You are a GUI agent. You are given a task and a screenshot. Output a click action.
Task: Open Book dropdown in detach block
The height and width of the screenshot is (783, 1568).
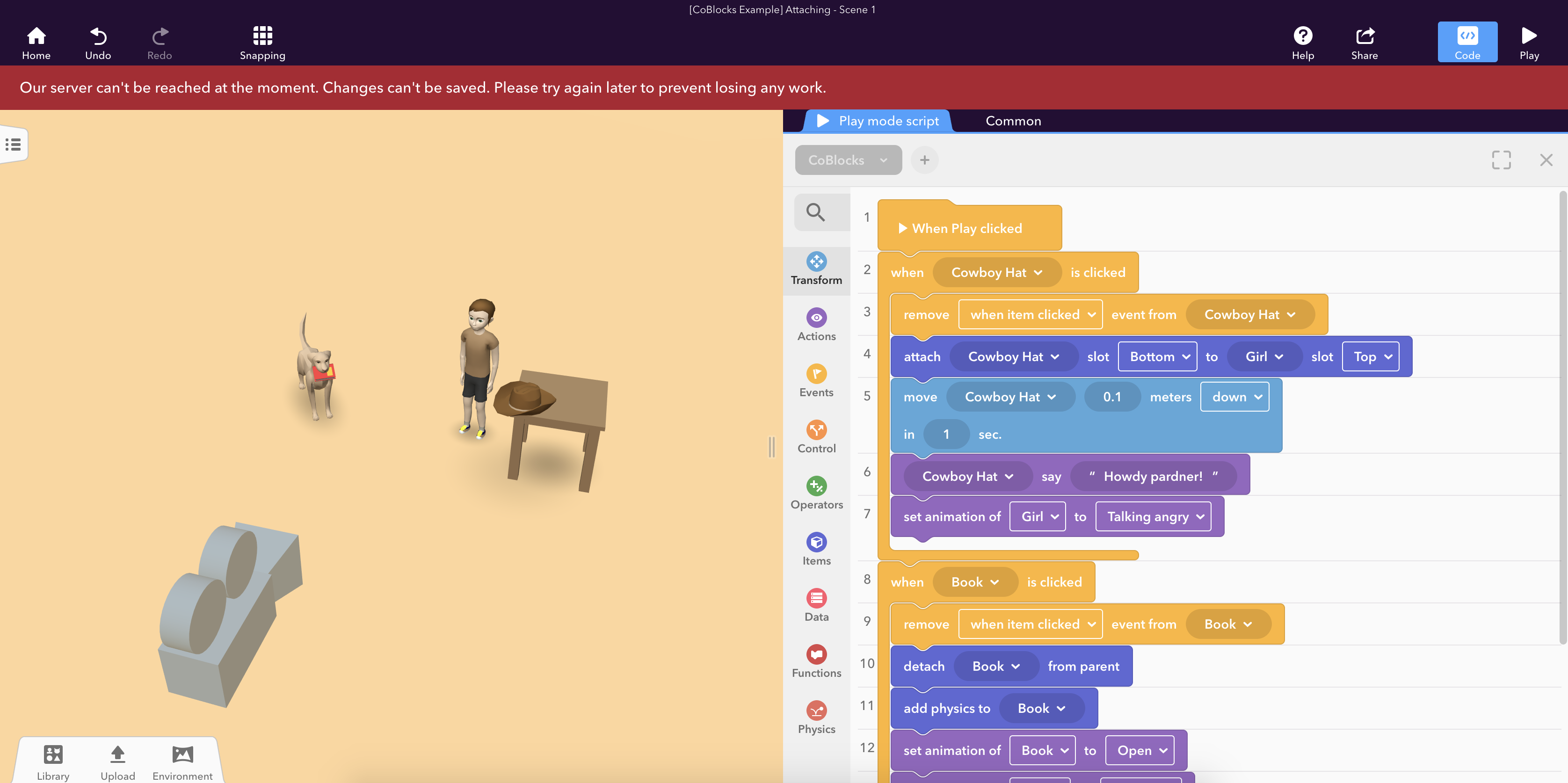click(996, 666)
